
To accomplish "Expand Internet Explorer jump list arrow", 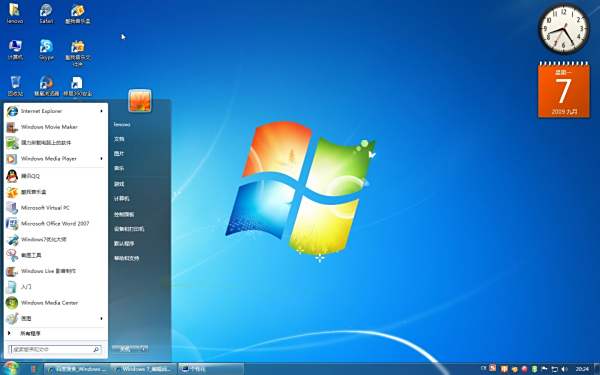I will pyautogui.click(x=101, y=111).
